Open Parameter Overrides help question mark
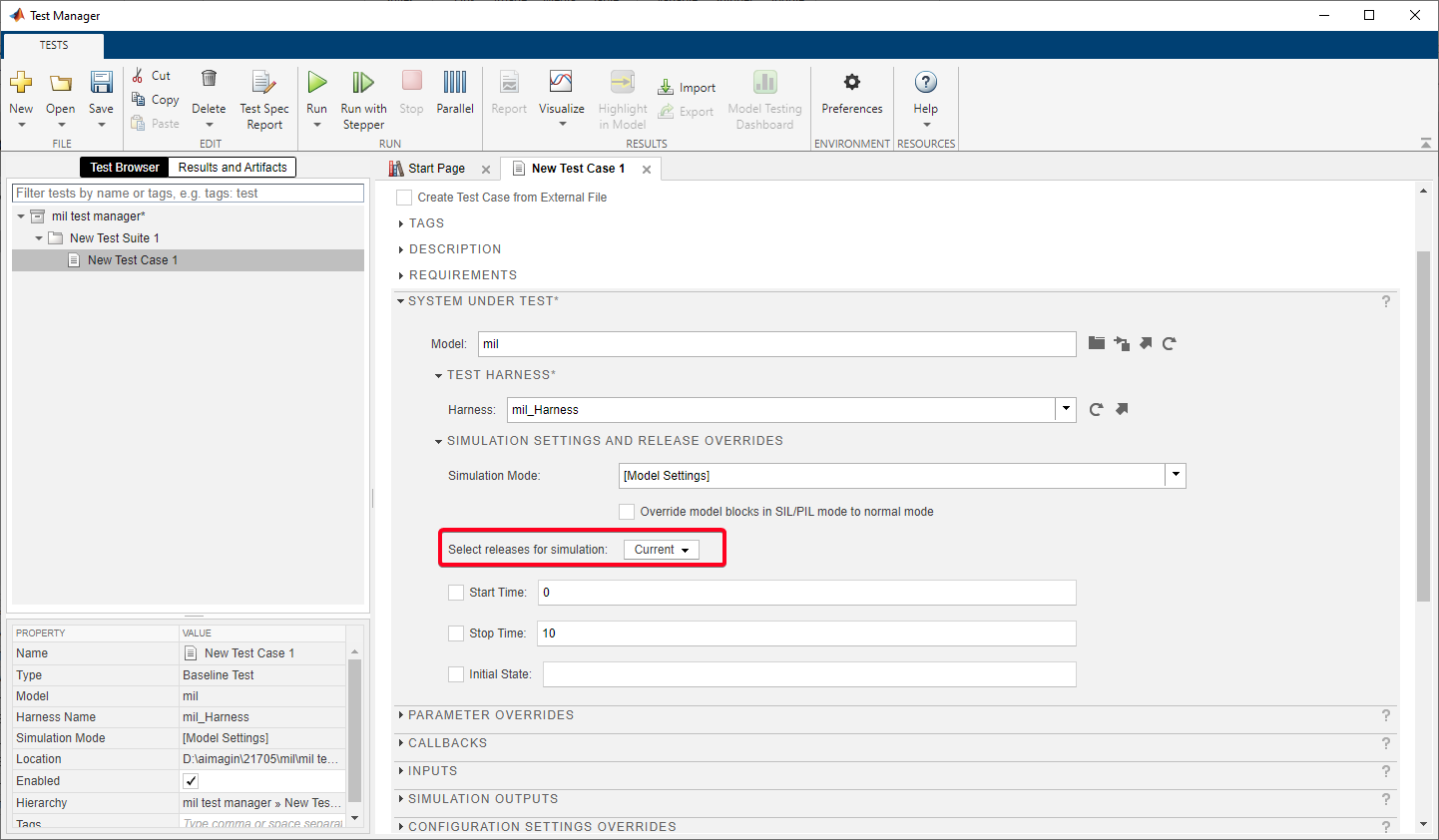 (x=1386, y=715)
